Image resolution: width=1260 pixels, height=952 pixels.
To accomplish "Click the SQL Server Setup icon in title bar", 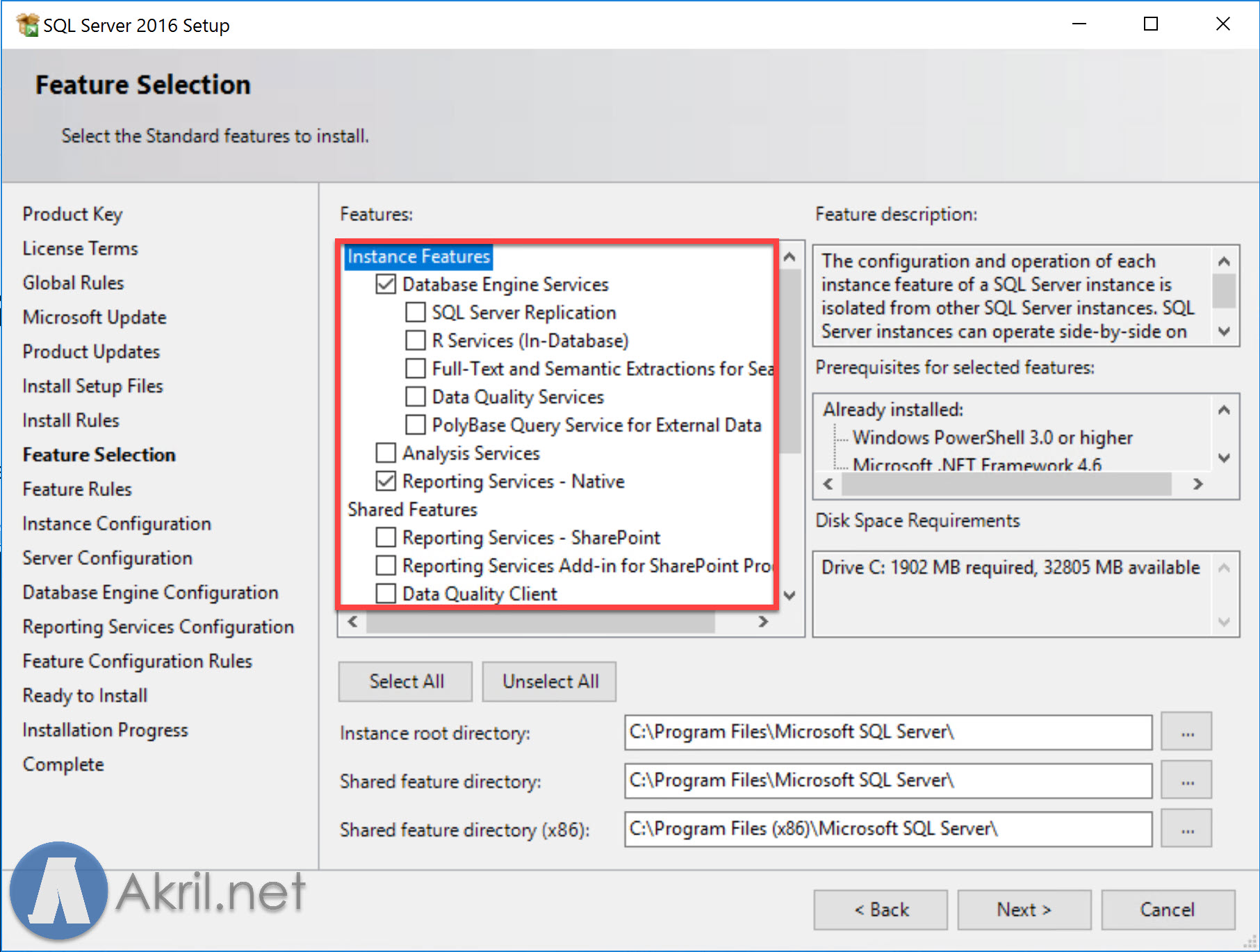I will coord(28,24).
